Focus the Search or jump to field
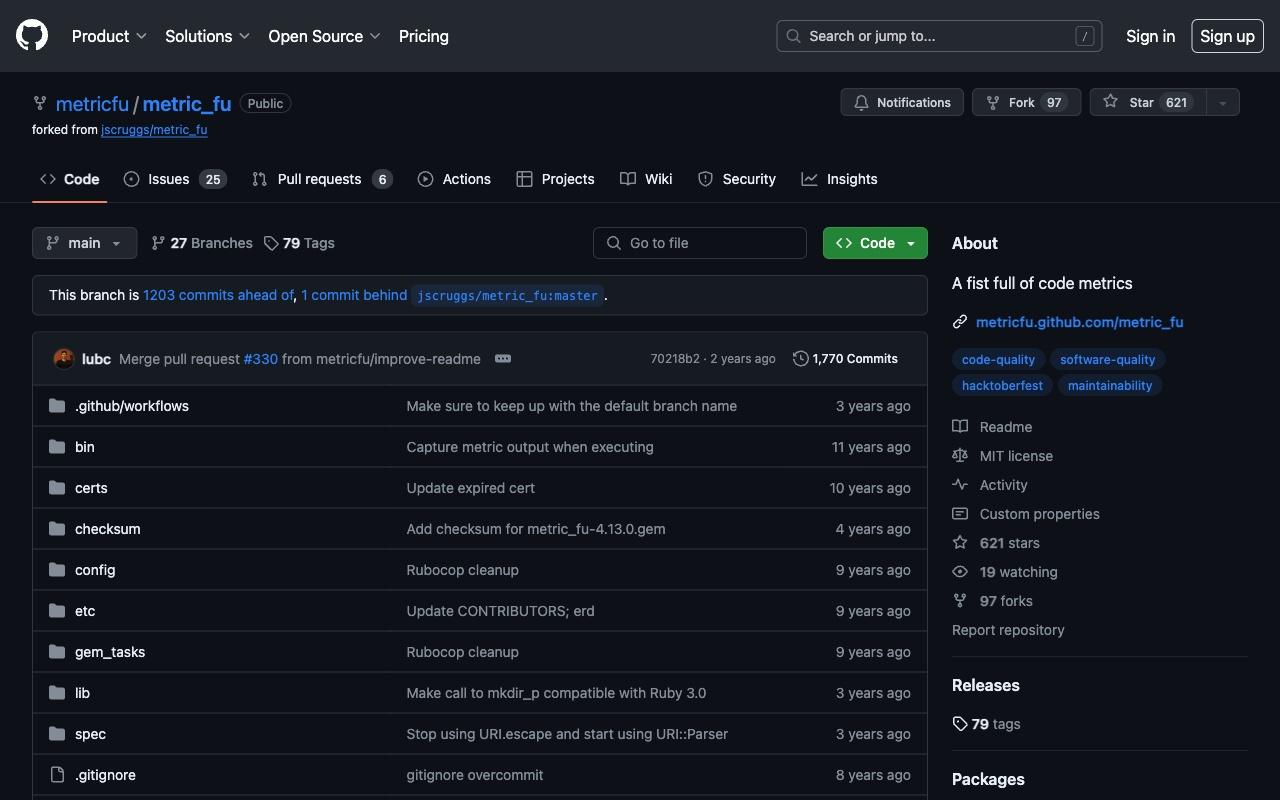Image resolution: width=1280 pixels, height=800 pixels. 939,36
